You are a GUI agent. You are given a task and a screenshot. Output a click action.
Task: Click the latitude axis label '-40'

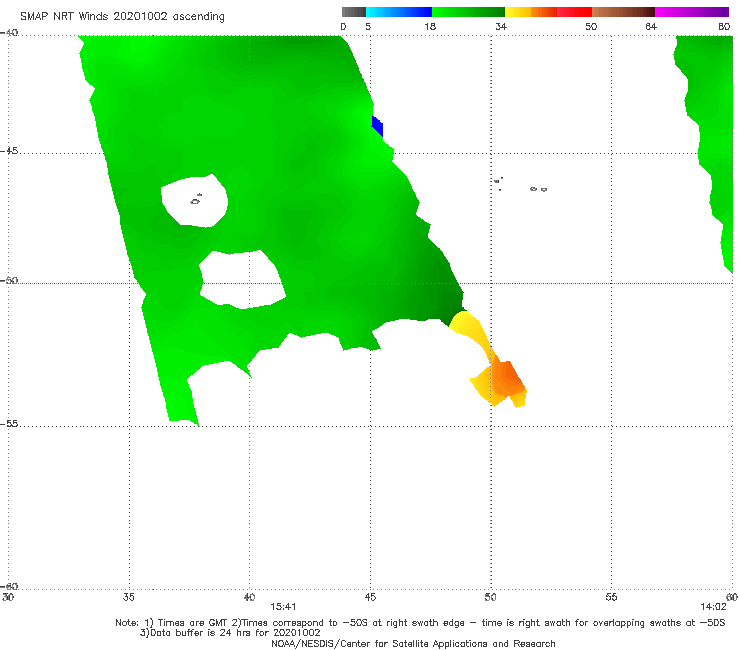pos(9,33)
